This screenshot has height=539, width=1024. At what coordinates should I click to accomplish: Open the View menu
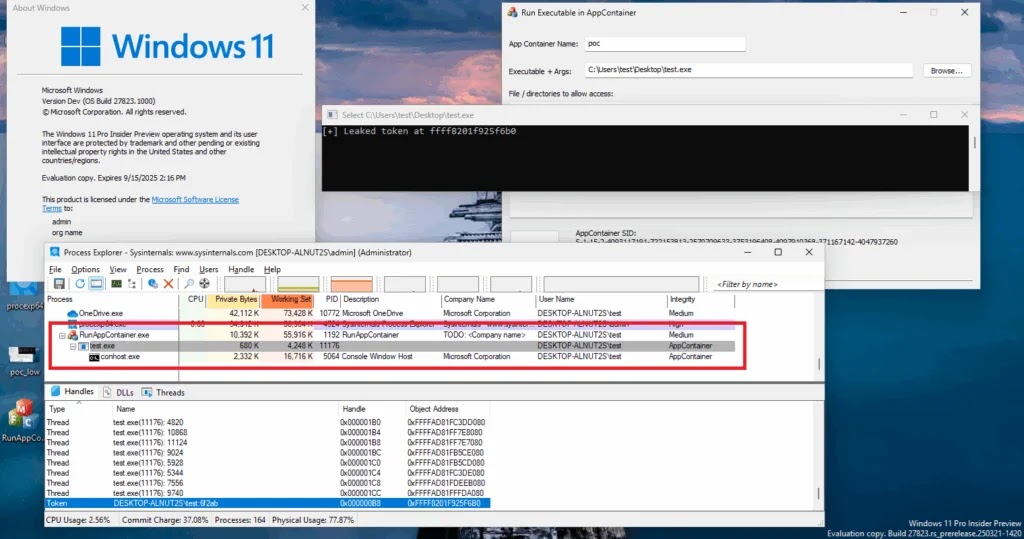(118, 269)
